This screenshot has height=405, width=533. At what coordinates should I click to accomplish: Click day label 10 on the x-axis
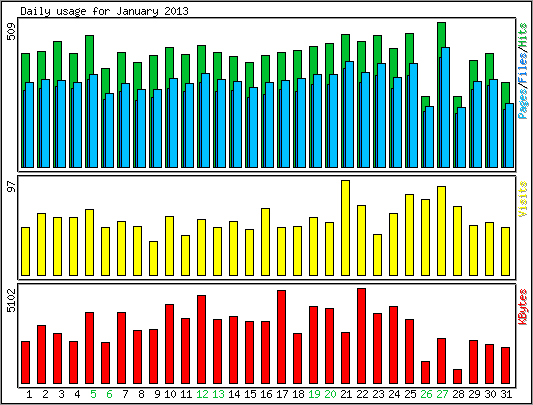pos(170,394)
